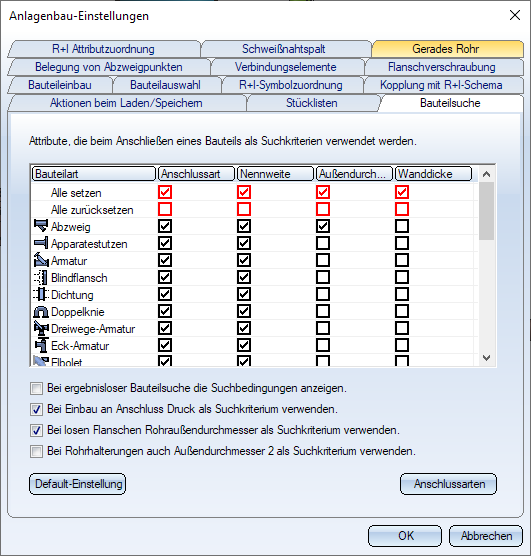Click the list scrollbar up arrow
The image size is (531, 556).
[487, 174]
